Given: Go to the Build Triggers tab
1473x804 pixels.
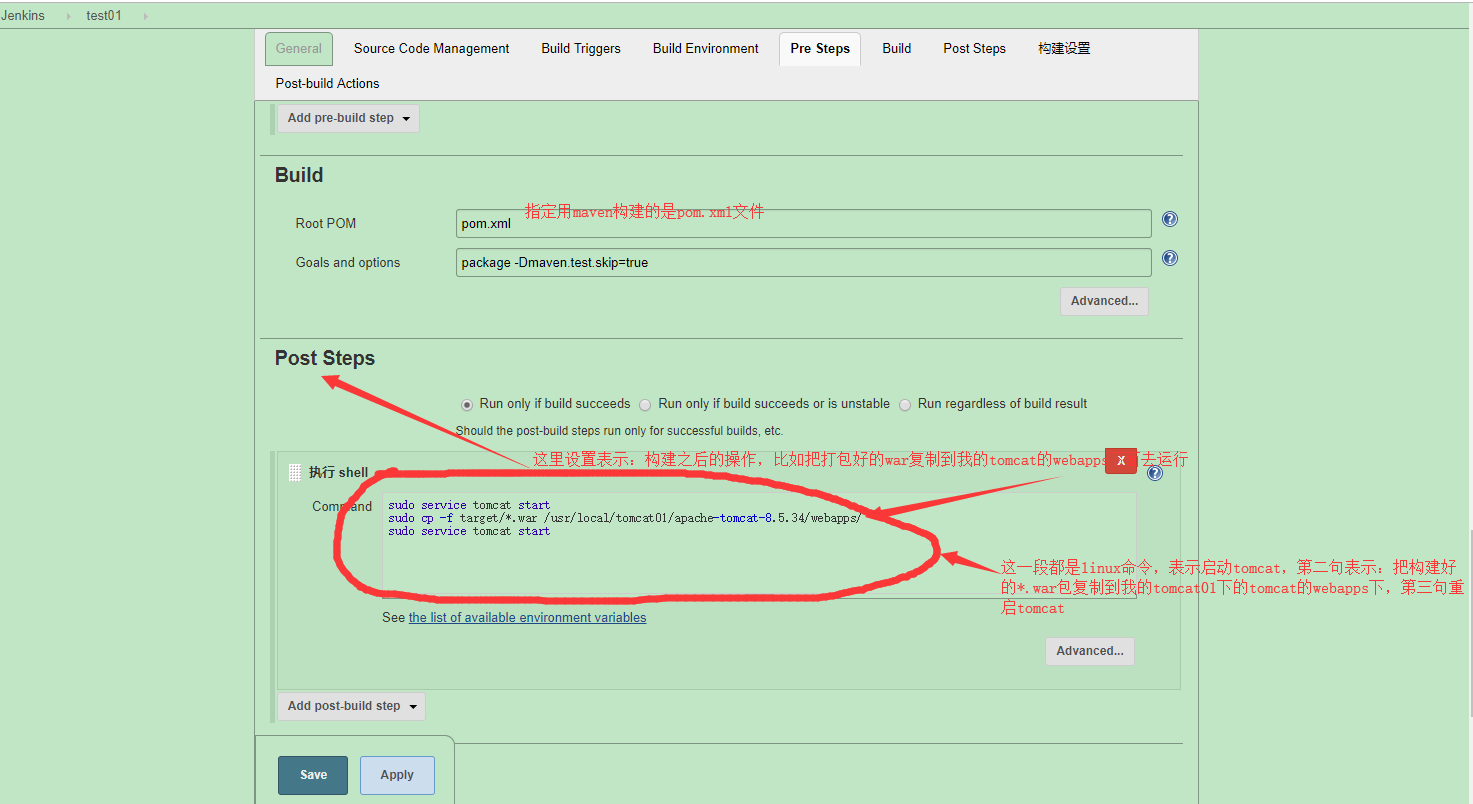Looking at the screenshot, I should [580, 48].
